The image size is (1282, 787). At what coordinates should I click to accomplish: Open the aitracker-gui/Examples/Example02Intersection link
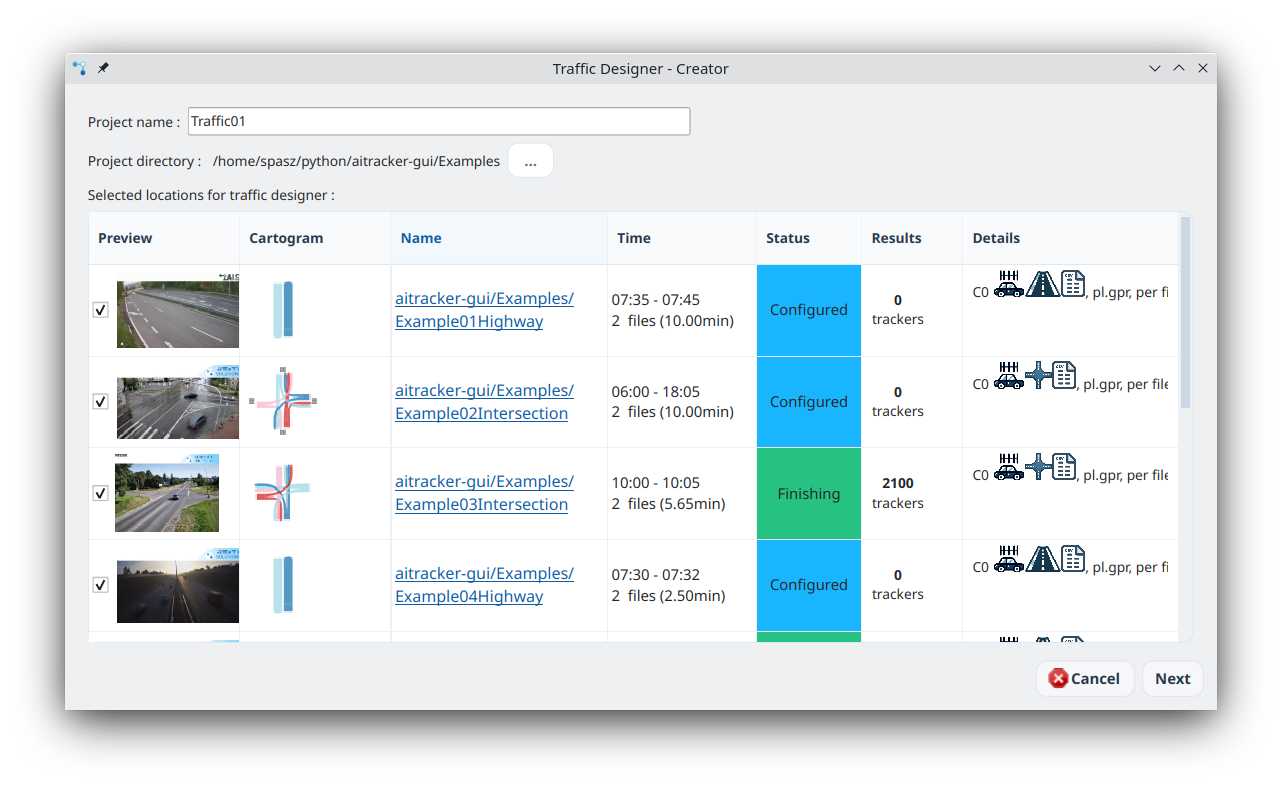tap(484, 401)
